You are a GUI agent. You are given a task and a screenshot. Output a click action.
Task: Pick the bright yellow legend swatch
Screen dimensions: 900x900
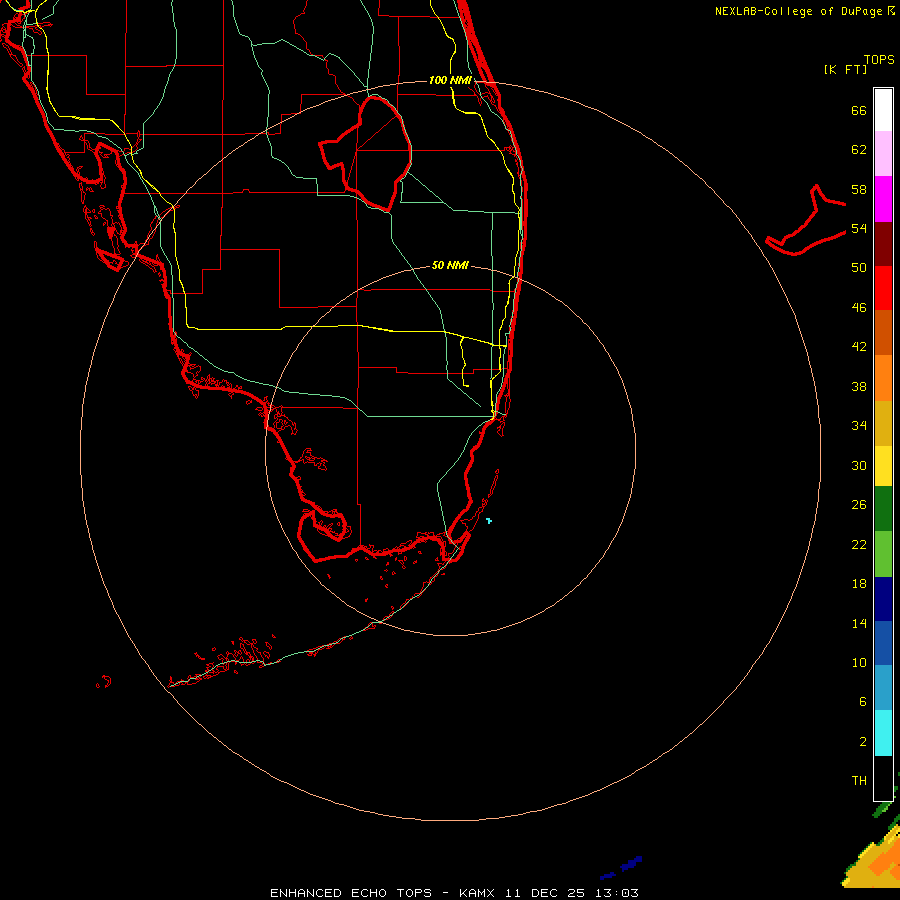(883, 466)
